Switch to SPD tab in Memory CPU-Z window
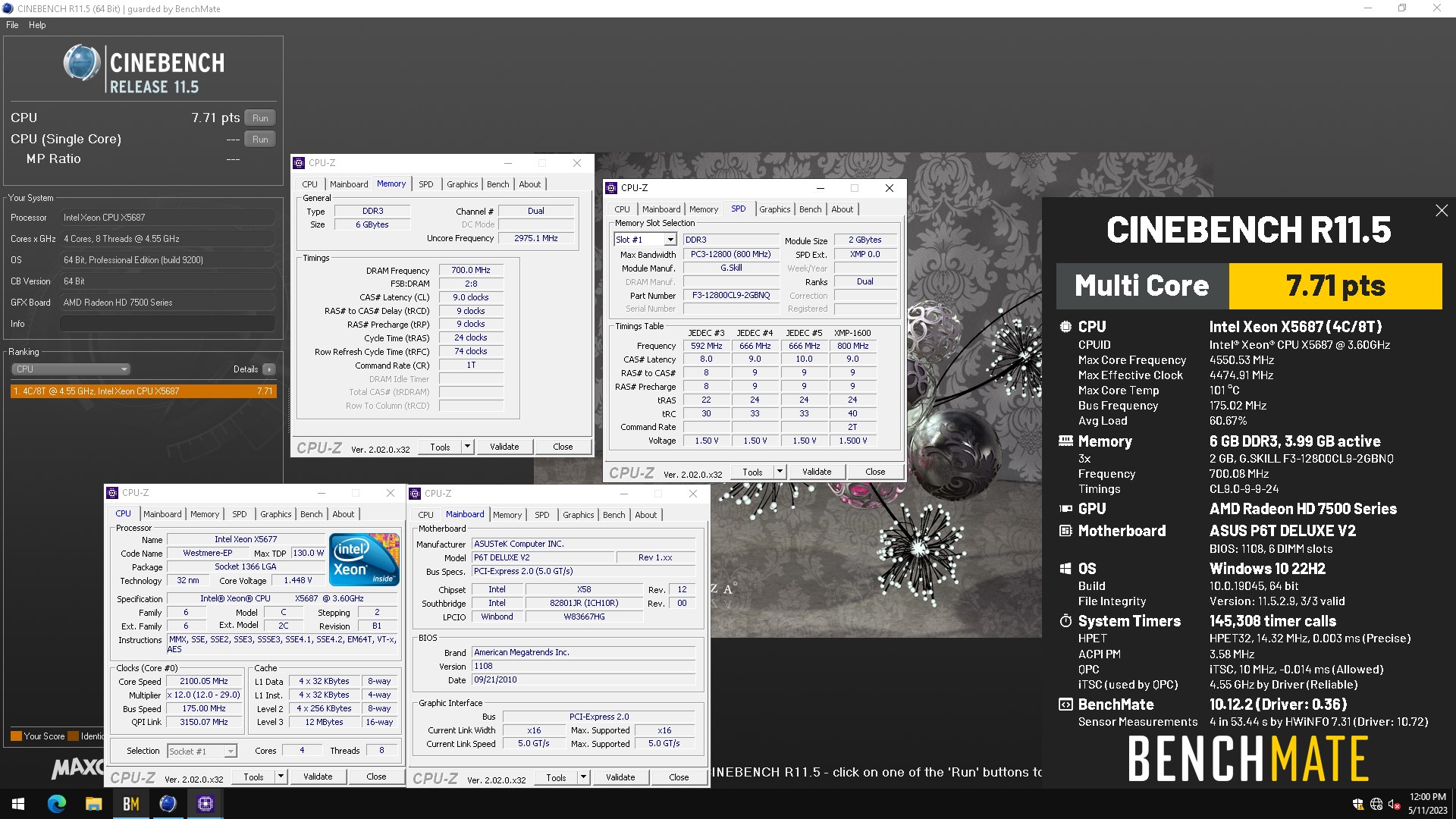This screenshot has height=819, width=1456. click(426, 184)
